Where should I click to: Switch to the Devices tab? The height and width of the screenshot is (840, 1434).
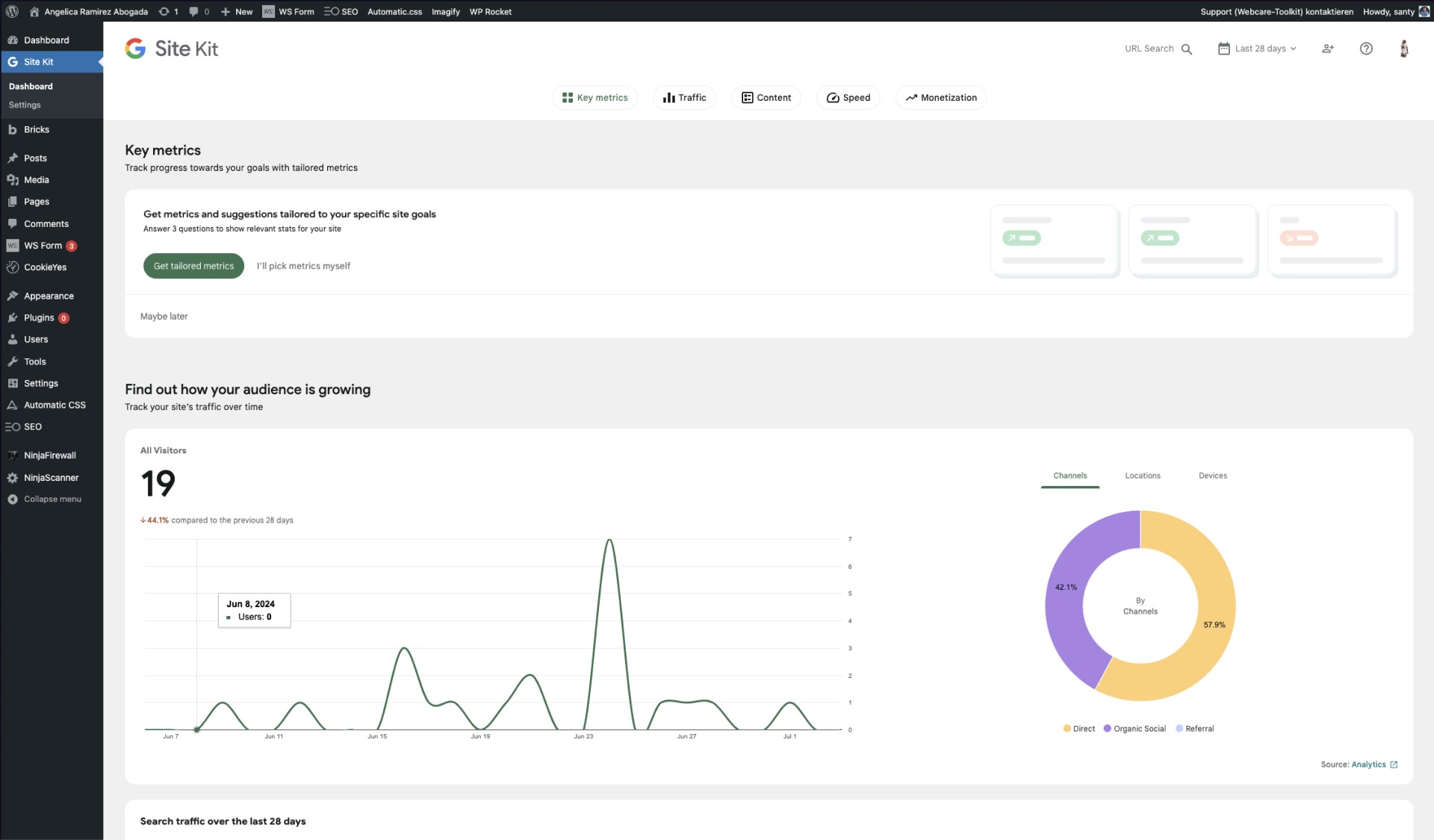coord(1212,476)
